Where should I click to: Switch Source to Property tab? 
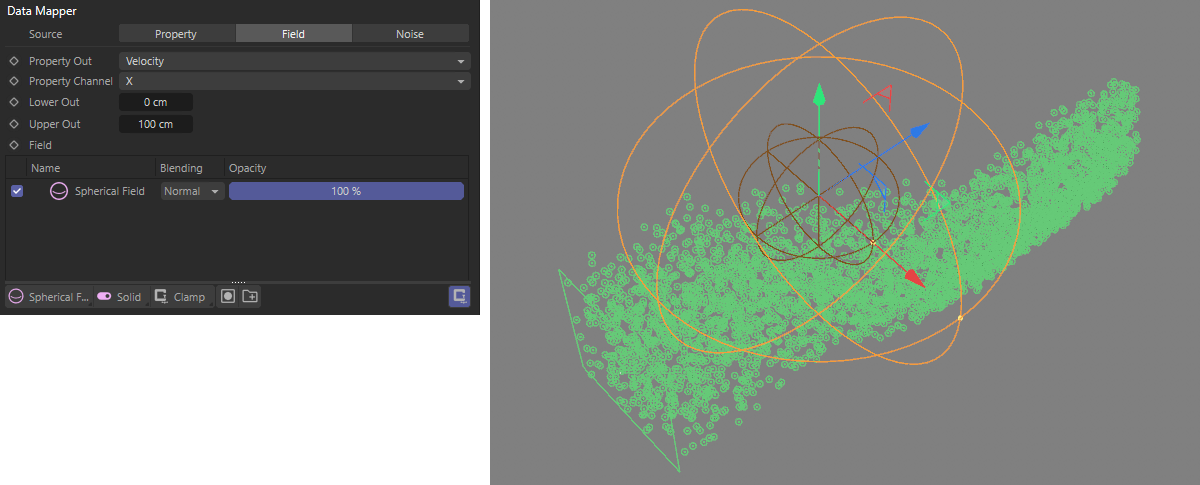[176, 34]
